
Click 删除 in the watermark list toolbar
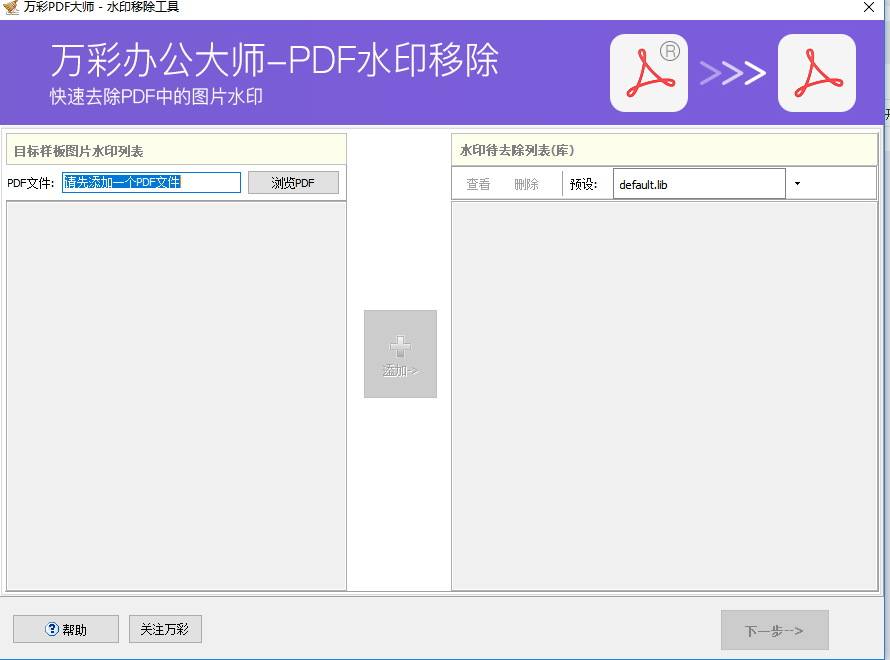pyautogui.click(x=526, y=184)
